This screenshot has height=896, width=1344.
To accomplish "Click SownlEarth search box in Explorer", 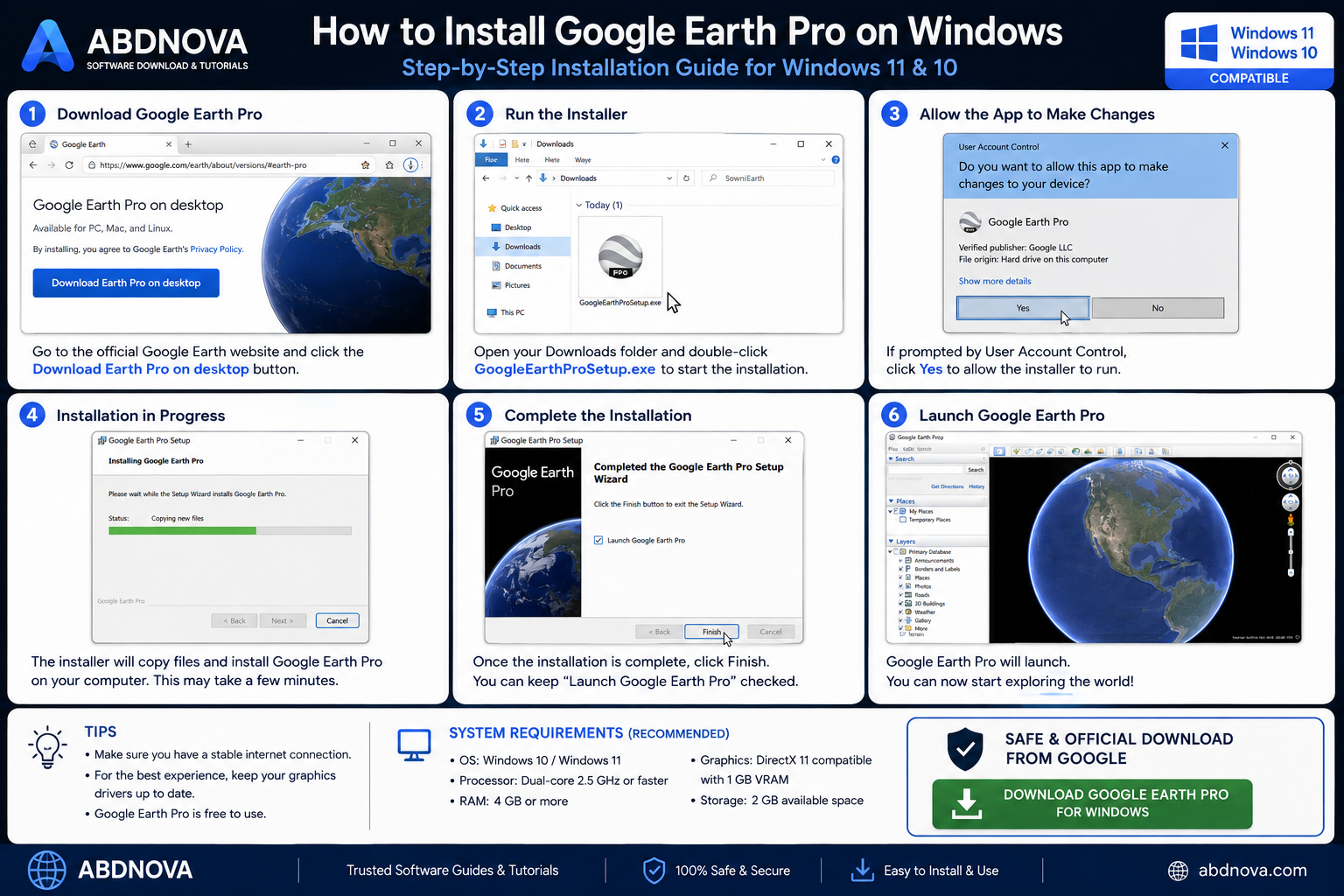I will click(x=768, y=178).
